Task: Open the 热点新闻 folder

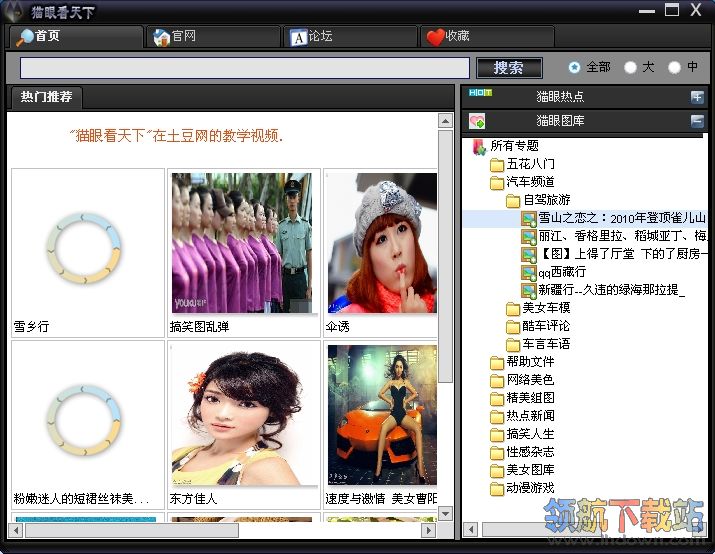Action: pyautogui.click(x=530, y=416)
